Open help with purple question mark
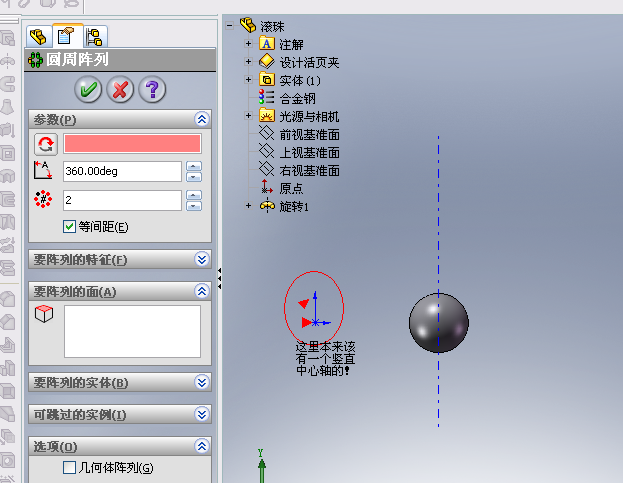623x483 pixels. click(x=152, y=89)
